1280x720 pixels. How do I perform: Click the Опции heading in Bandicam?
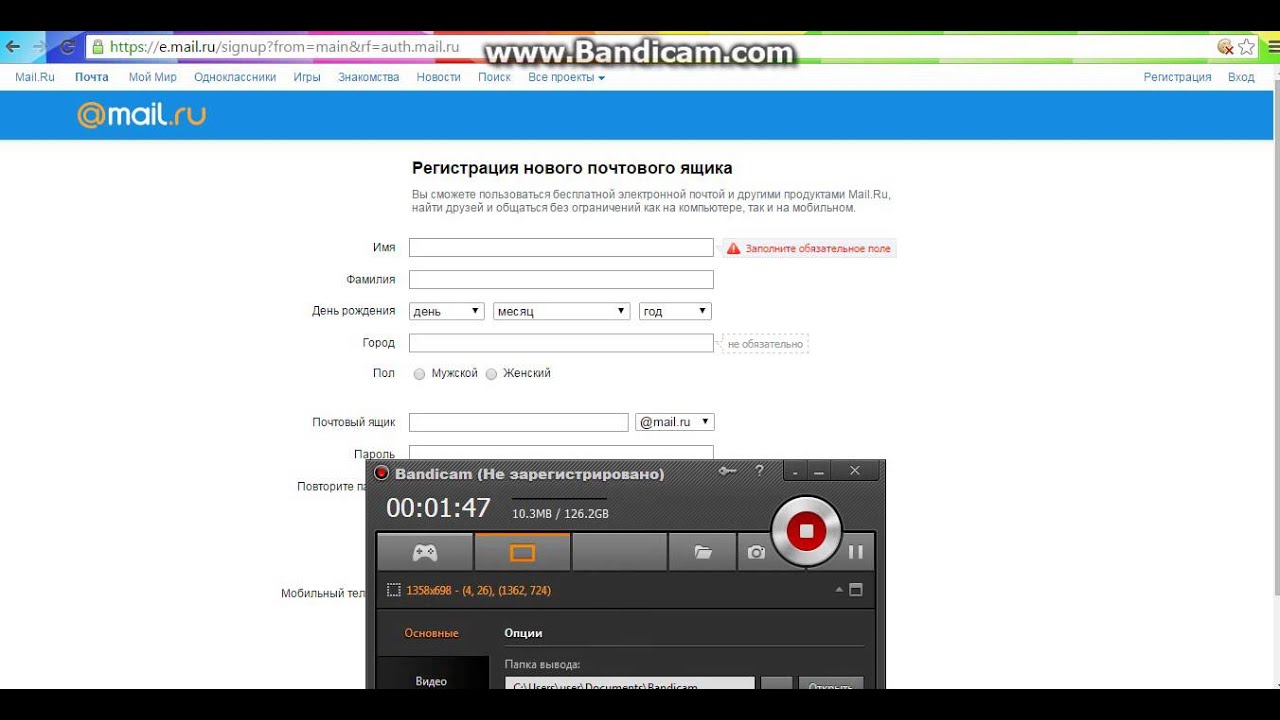[523, 633]
